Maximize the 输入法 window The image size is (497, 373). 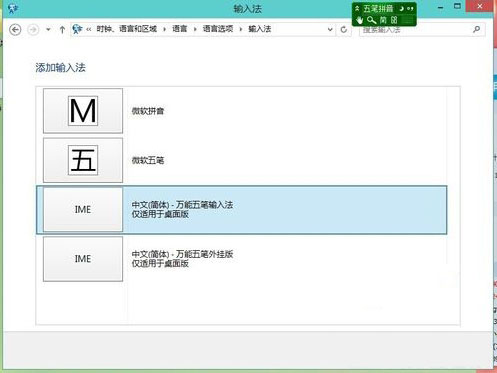[458, 7]
